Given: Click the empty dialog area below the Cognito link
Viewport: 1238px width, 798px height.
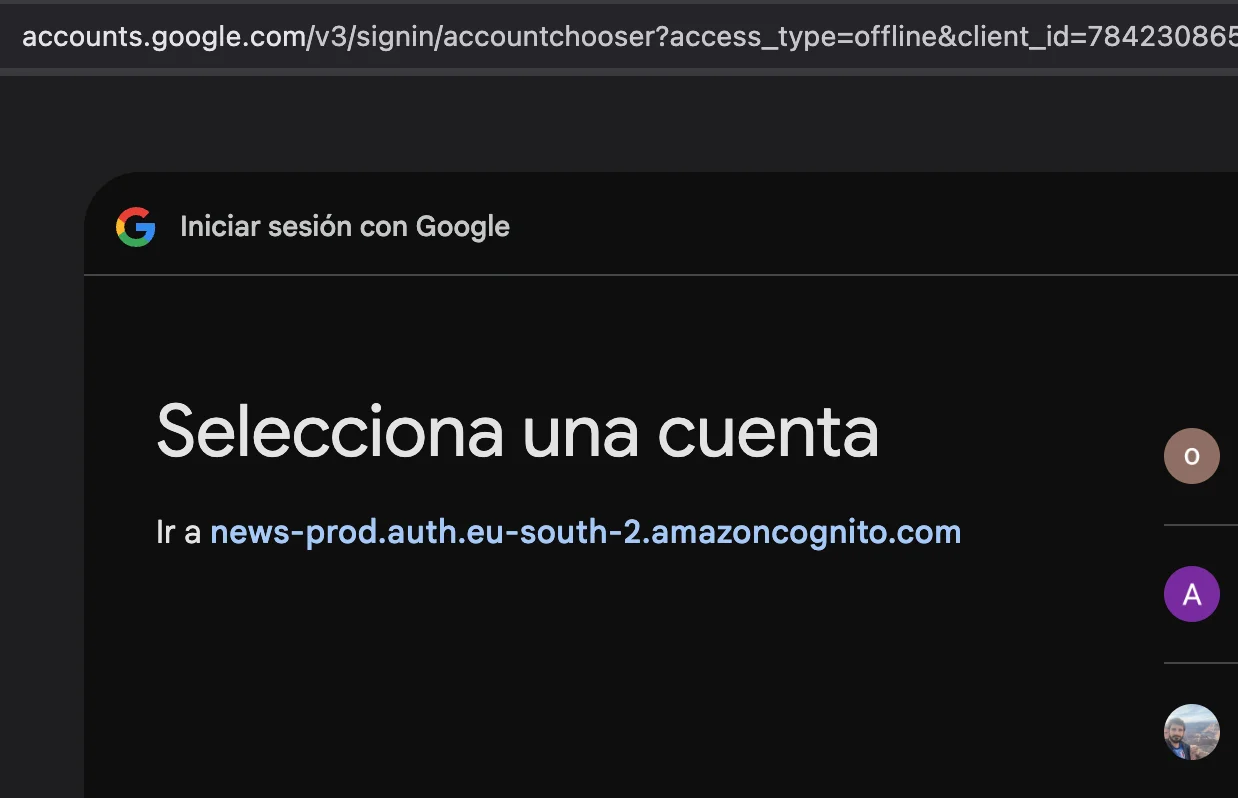Looking at the screenshot, I should tap(600, 680).
